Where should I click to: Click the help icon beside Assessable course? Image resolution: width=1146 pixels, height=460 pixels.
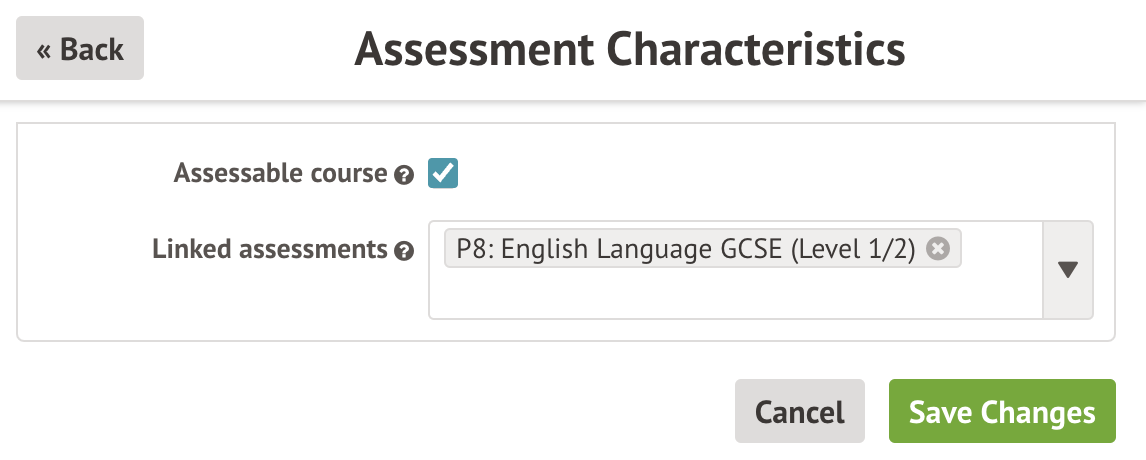click(x=403, y=175)
